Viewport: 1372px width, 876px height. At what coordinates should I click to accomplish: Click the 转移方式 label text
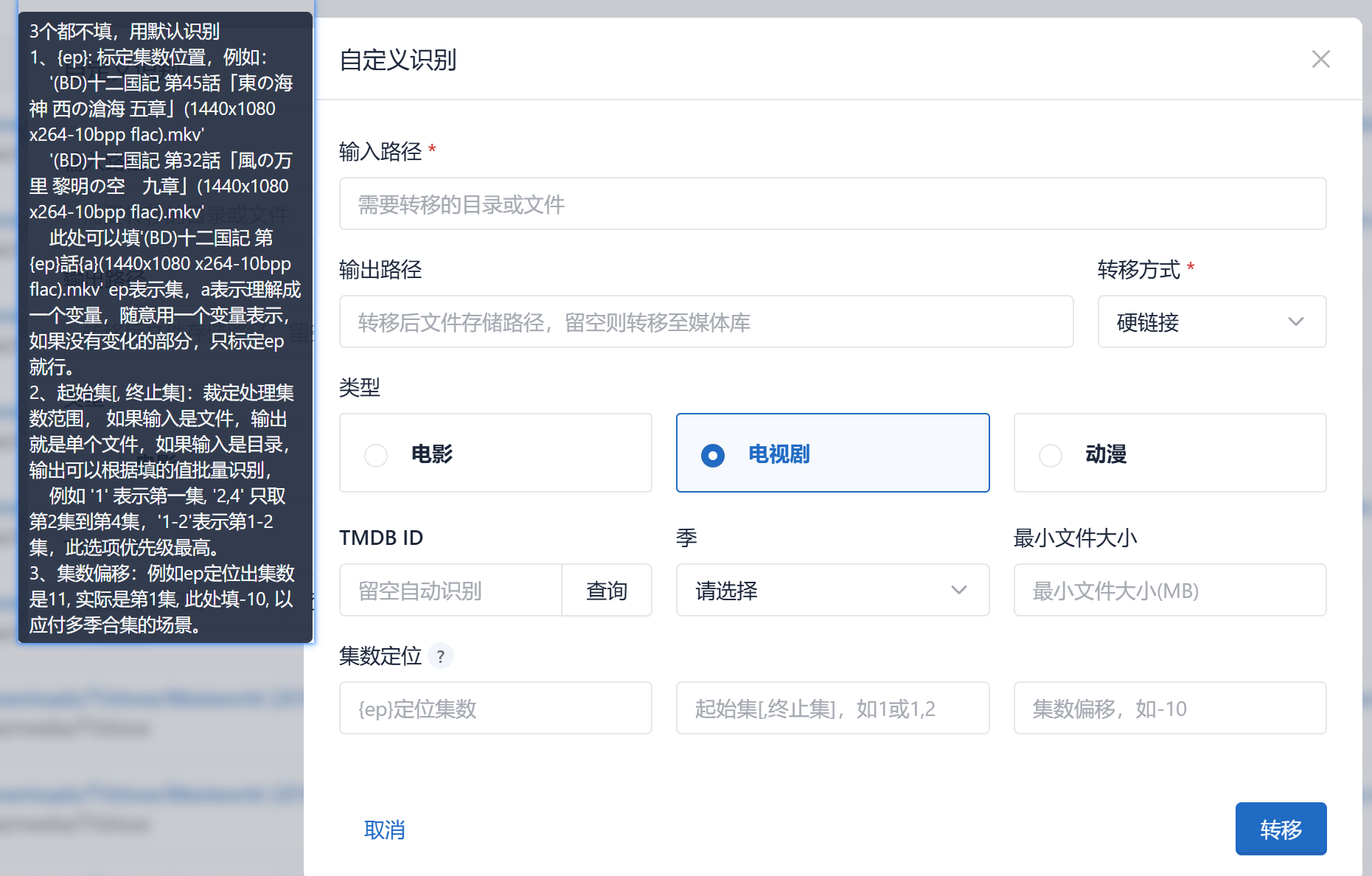point(1139,269)
